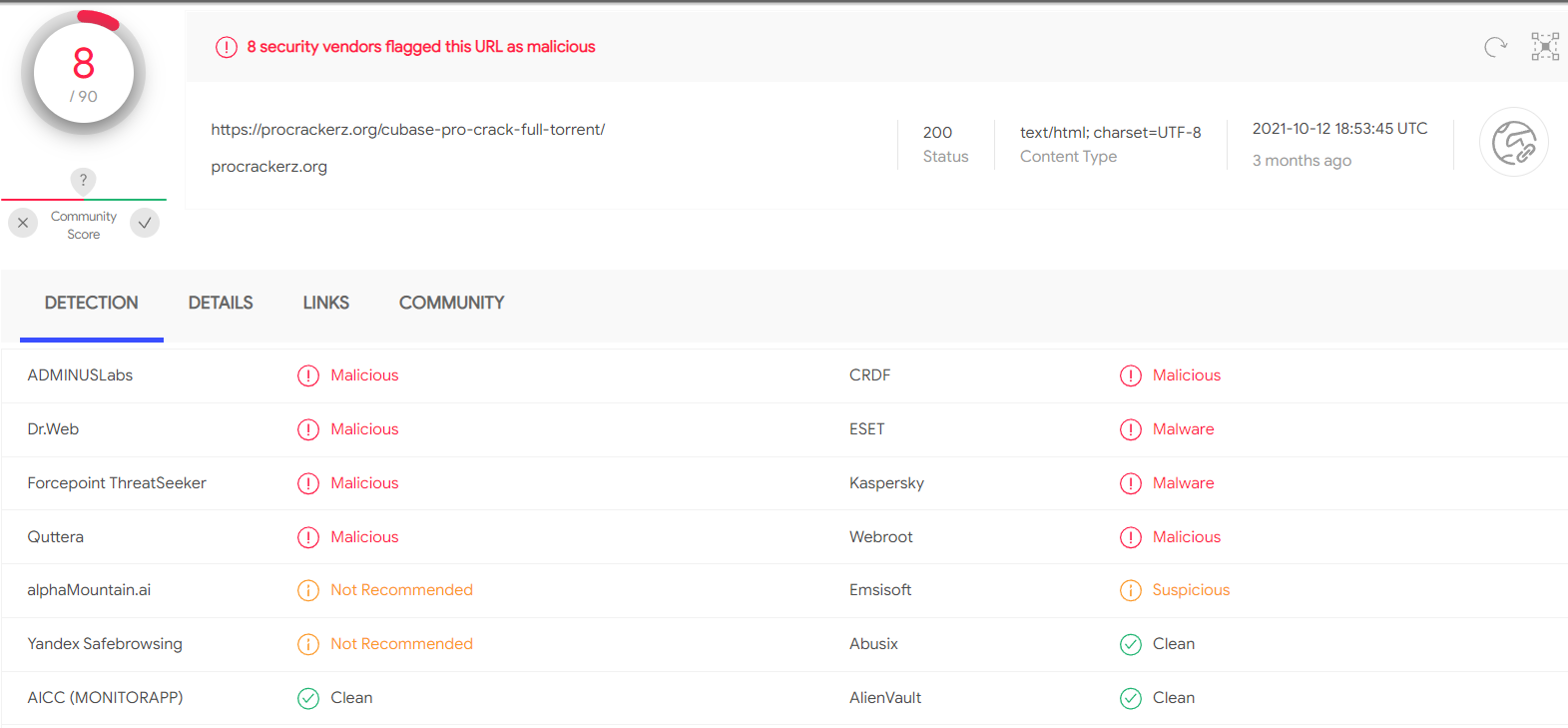Click Kaspersky's Malware verdict text
This screenshot has width=1568, height=728.
coord(1183,483)
